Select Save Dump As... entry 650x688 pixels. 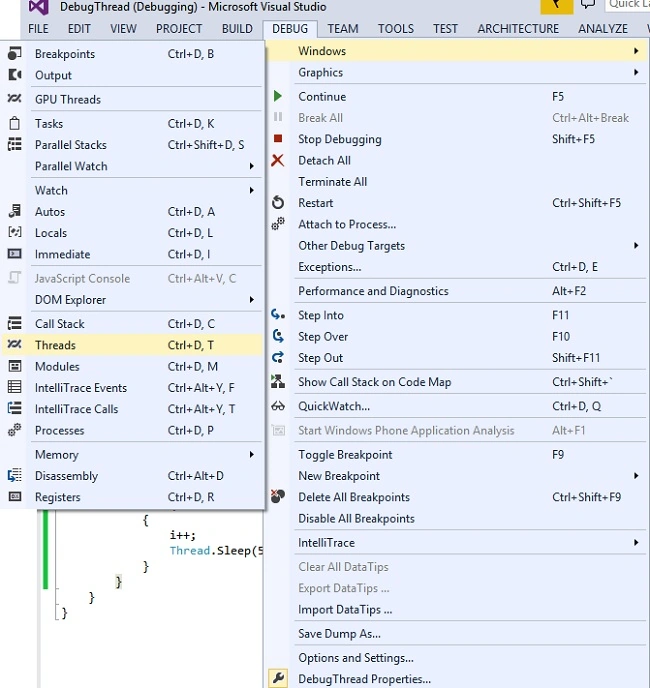pyautogui.click(x=456, y=634)
